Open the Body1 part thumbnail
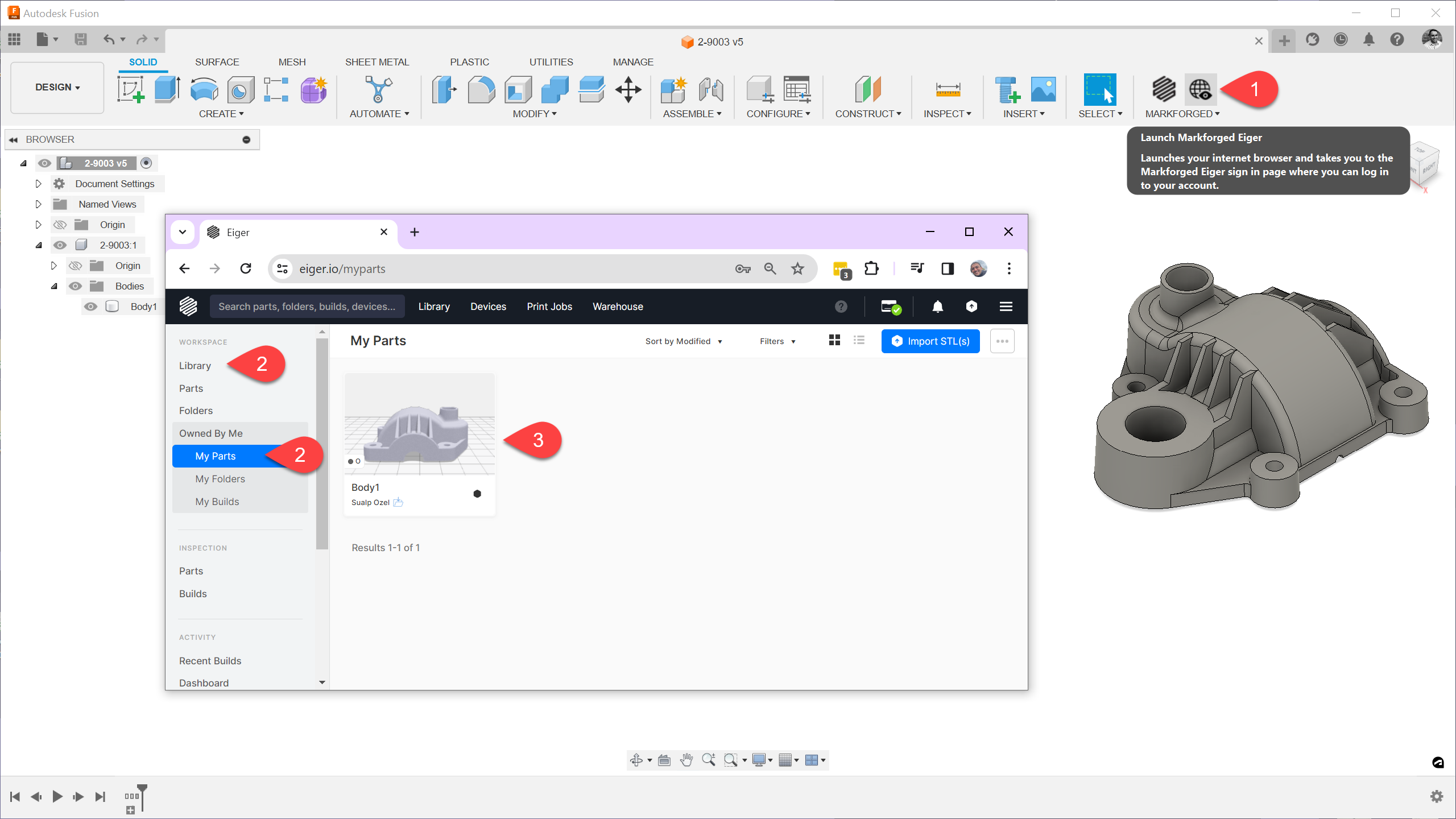The width and height of the screenshot is (1456, 819). pyautogui.click(x=419, y=424)
